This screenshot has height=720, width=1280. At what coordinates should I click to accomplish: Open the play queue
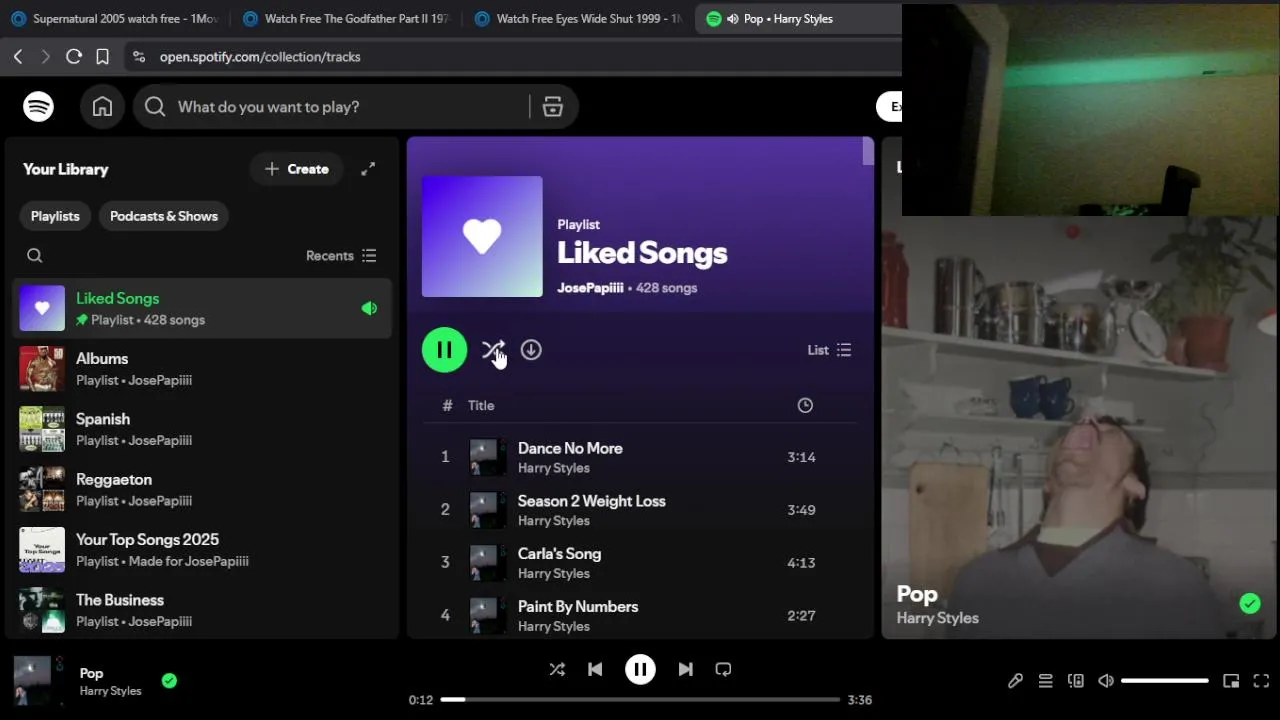[1045, 681]
